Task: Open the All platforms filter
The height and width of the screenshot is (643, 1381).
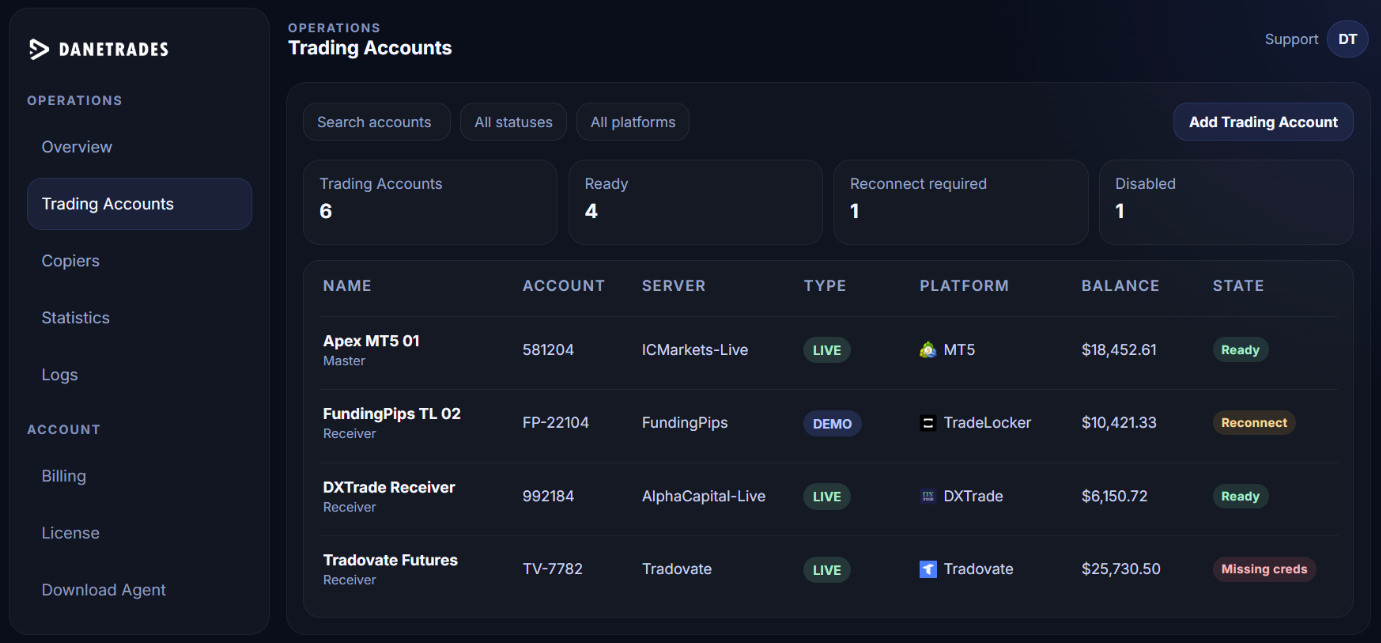Action: click(x=633, y=122)
